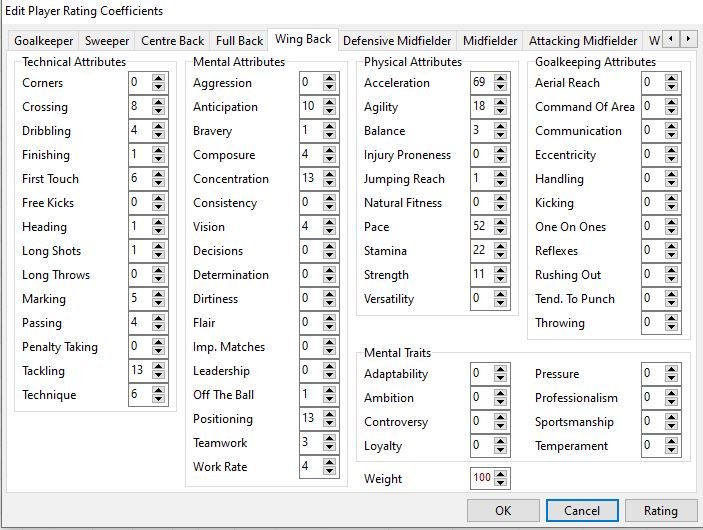703x530 pixels.
Task: Decrease Agility with down arrow
Action: 500,111
